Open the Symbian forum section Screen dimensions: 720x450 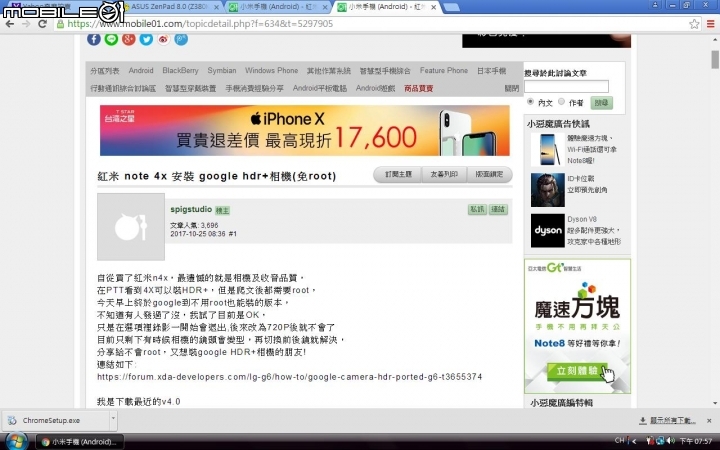coord(222,70)
